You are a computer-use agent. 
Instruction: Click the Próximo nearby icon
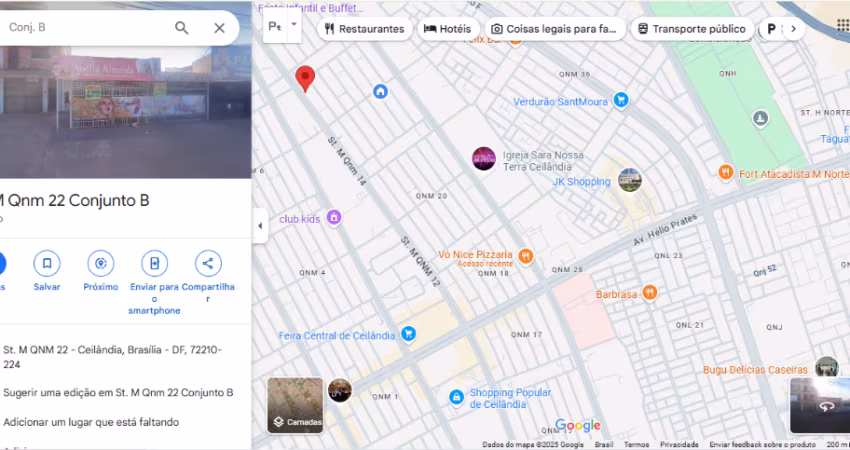[x=100, y=263]
